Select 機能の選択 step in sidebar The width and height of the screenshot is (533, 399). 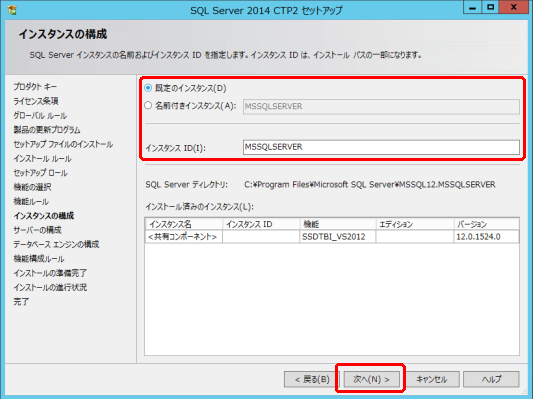pyautogui.click(x=32, y=187)
